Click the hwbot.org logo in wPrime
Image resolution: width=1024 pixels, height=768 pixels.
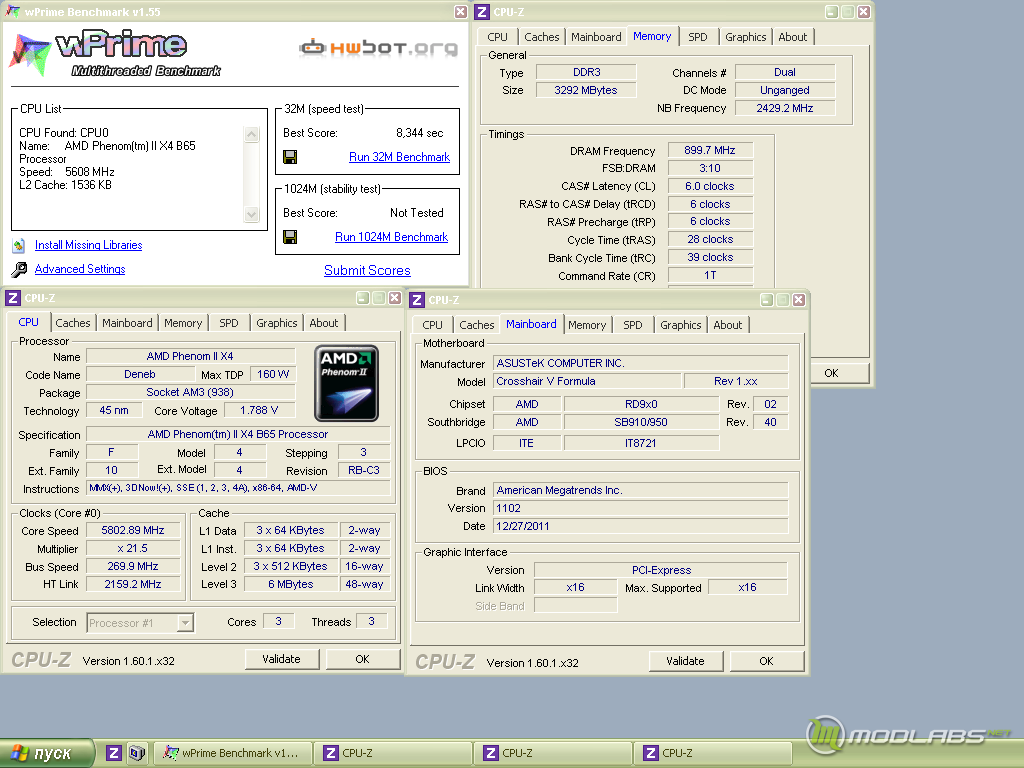(379, 47)
